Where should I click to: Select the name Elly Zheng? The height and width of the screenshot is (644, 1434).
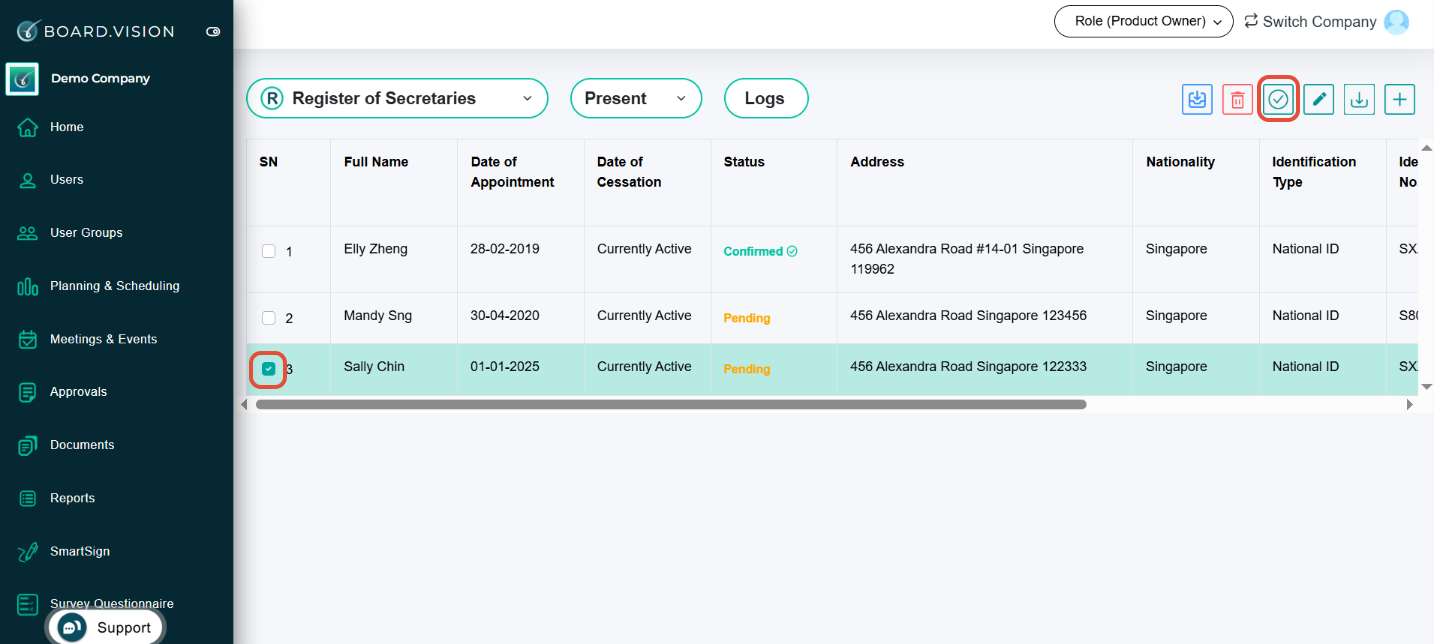[376, 249]
